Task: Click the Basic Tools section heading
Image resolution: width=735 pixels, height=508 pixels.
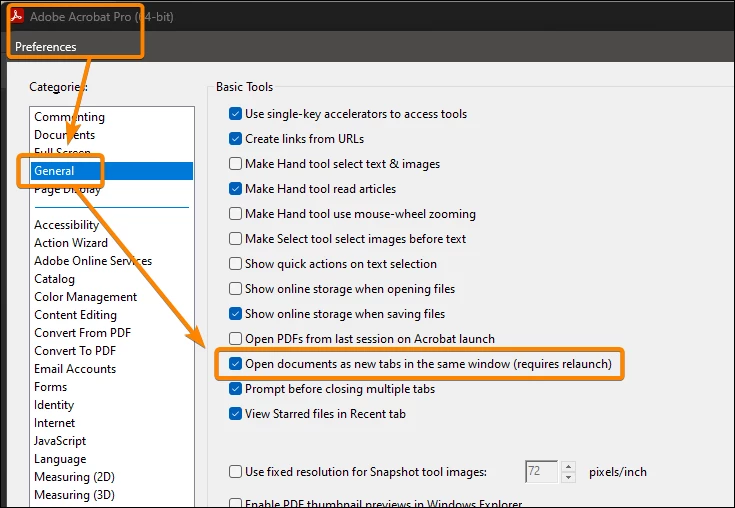Action: (x=244, y=87)
